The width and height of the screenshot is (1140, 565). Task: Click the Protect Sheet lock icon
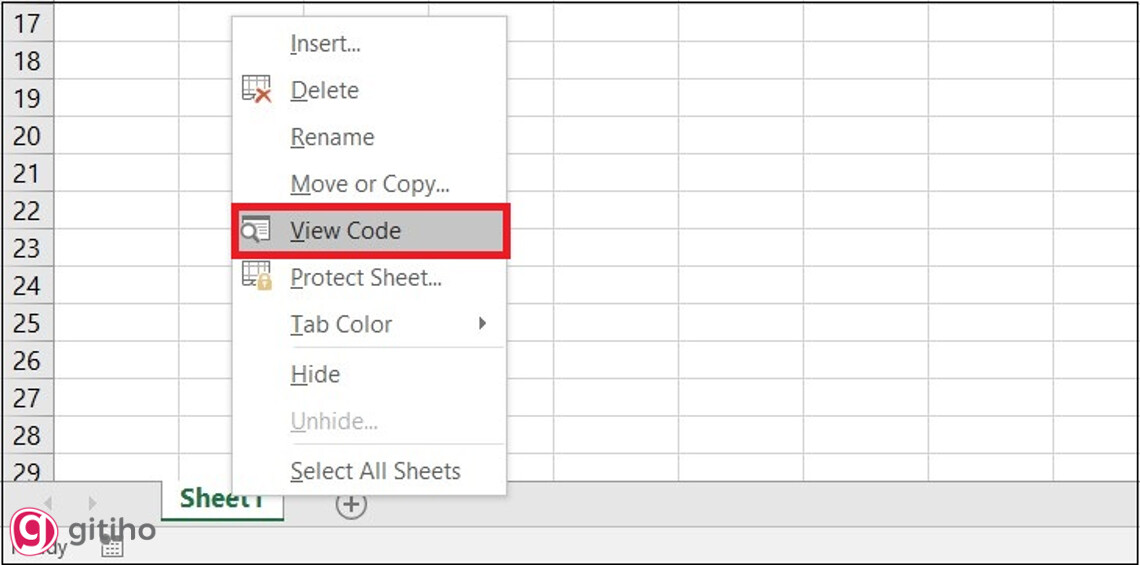click(x=257, y=277)
